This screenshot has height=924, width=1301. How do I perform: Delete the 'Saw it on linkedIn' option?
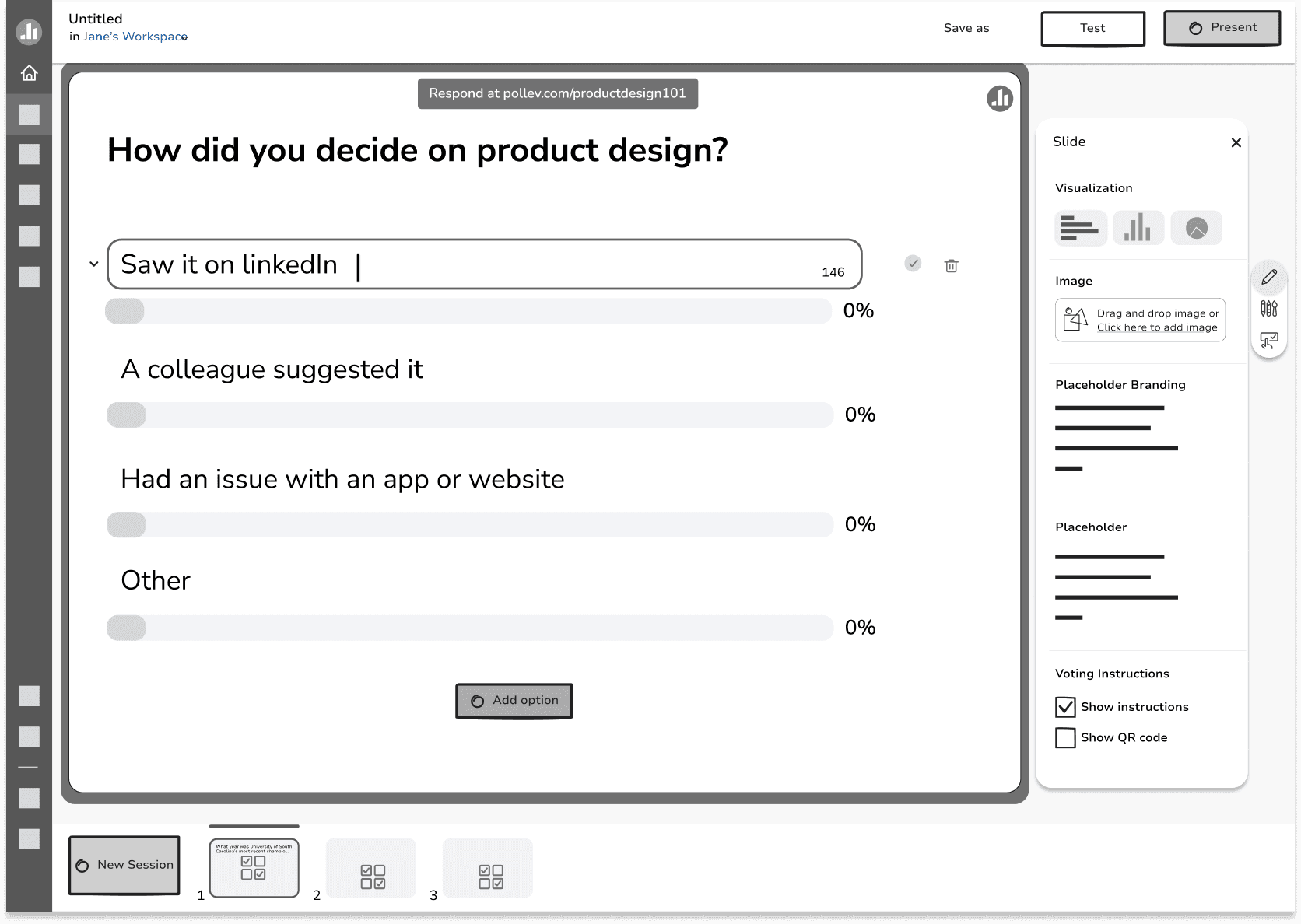[951, 266]
